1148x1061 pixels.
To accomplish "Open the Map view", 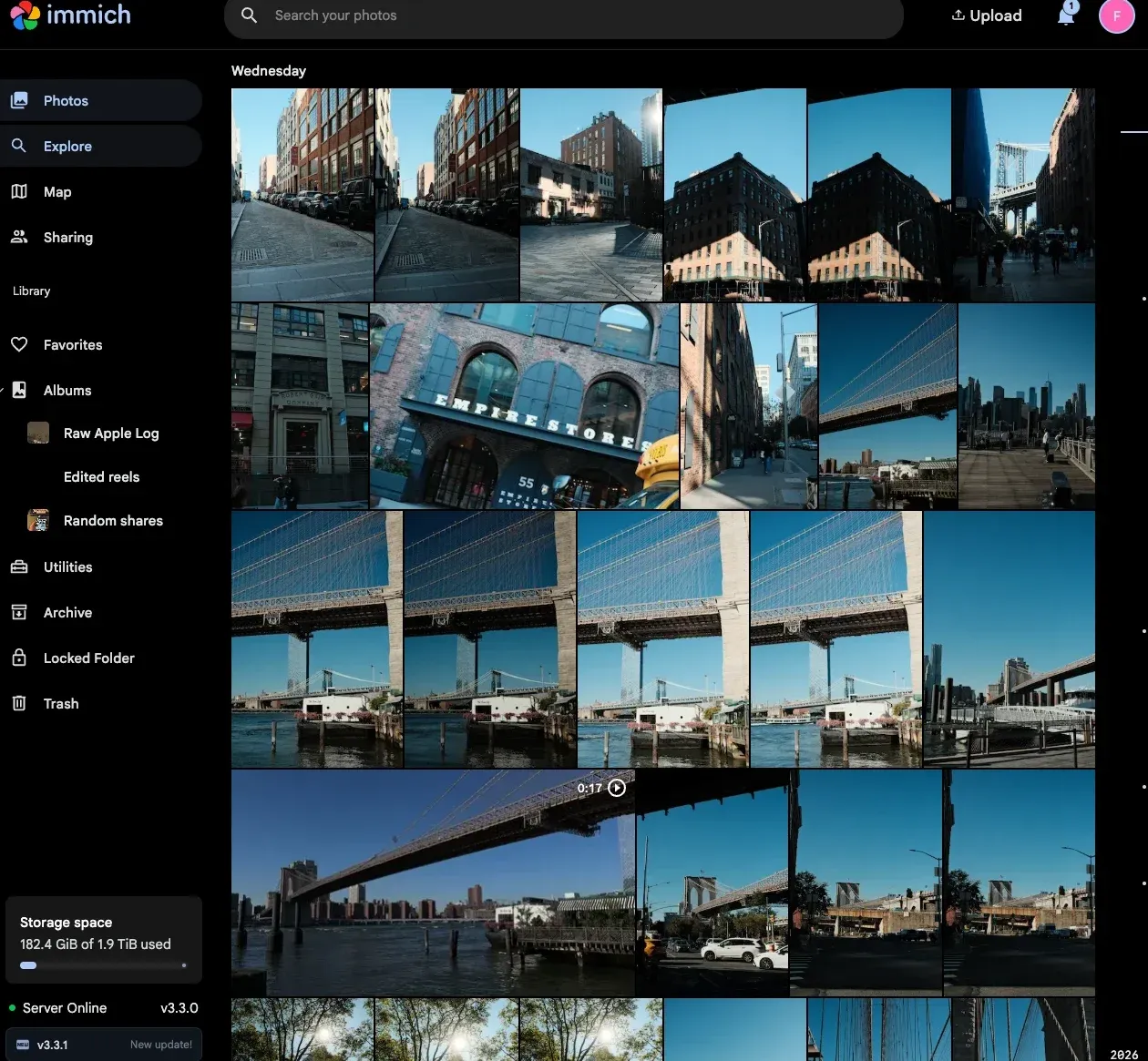I will [100, 191].
